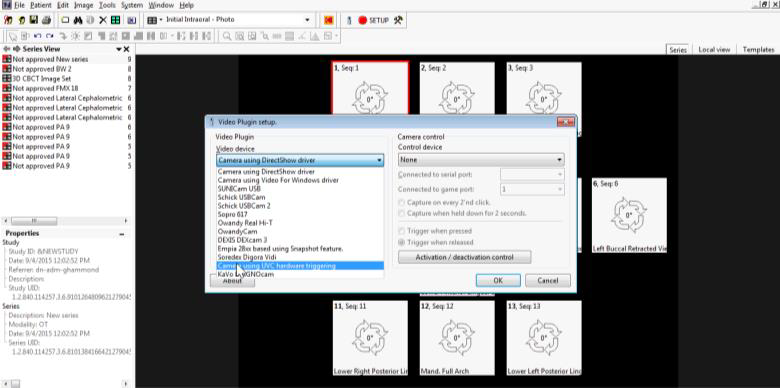
Task: Click the pointer arrow tool in second toolbar
Action: pos(13,36)
